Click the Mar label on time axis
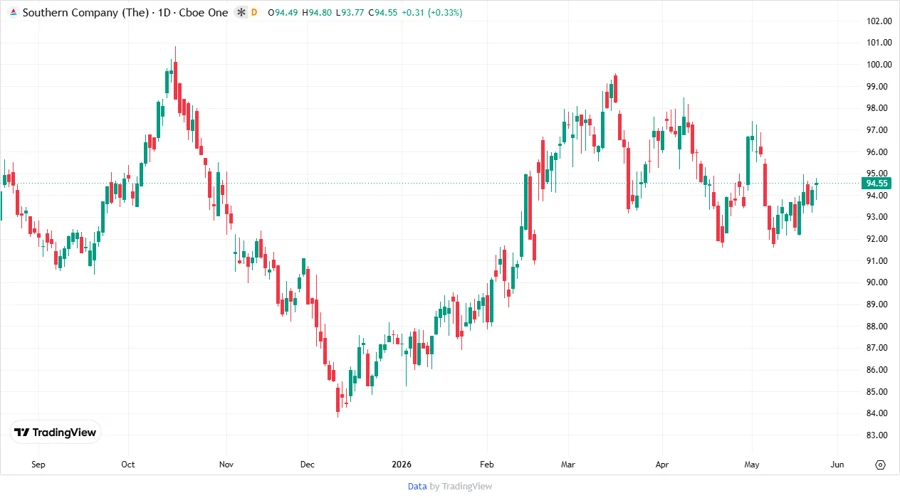Screen dimensions: 900x498 pos(568,465)
